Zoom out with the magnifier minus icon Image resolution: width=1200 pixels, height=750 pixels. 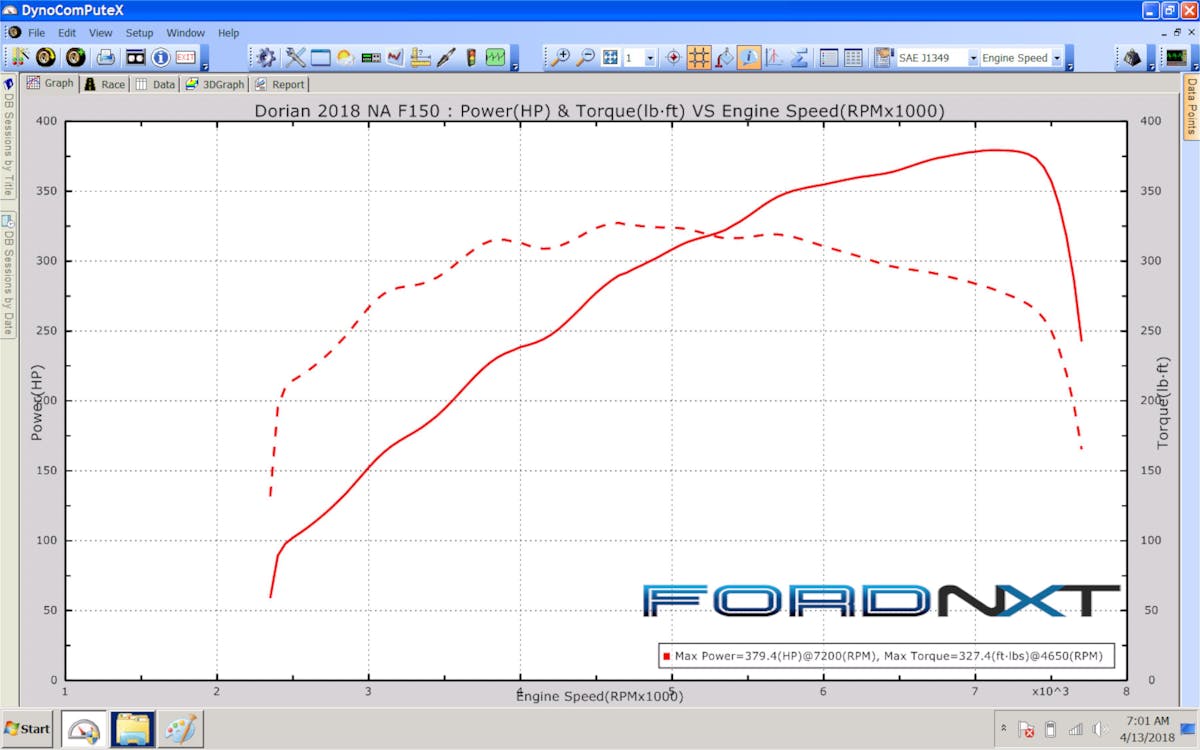(x=586, y=57)
